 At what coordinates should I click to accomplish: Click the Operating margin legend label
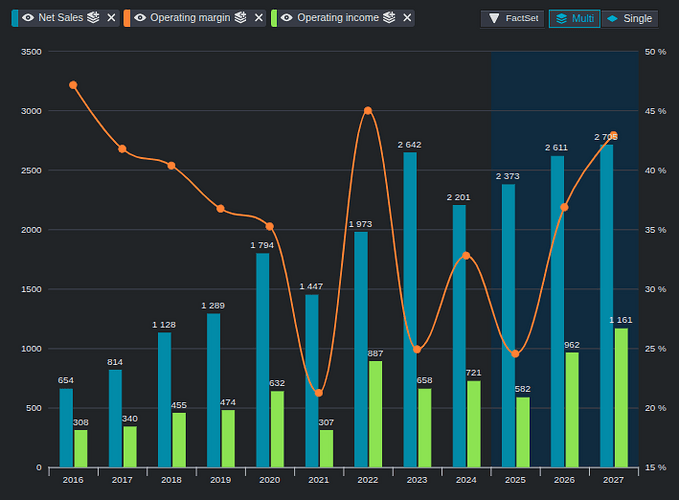click(x=190, y=18)
